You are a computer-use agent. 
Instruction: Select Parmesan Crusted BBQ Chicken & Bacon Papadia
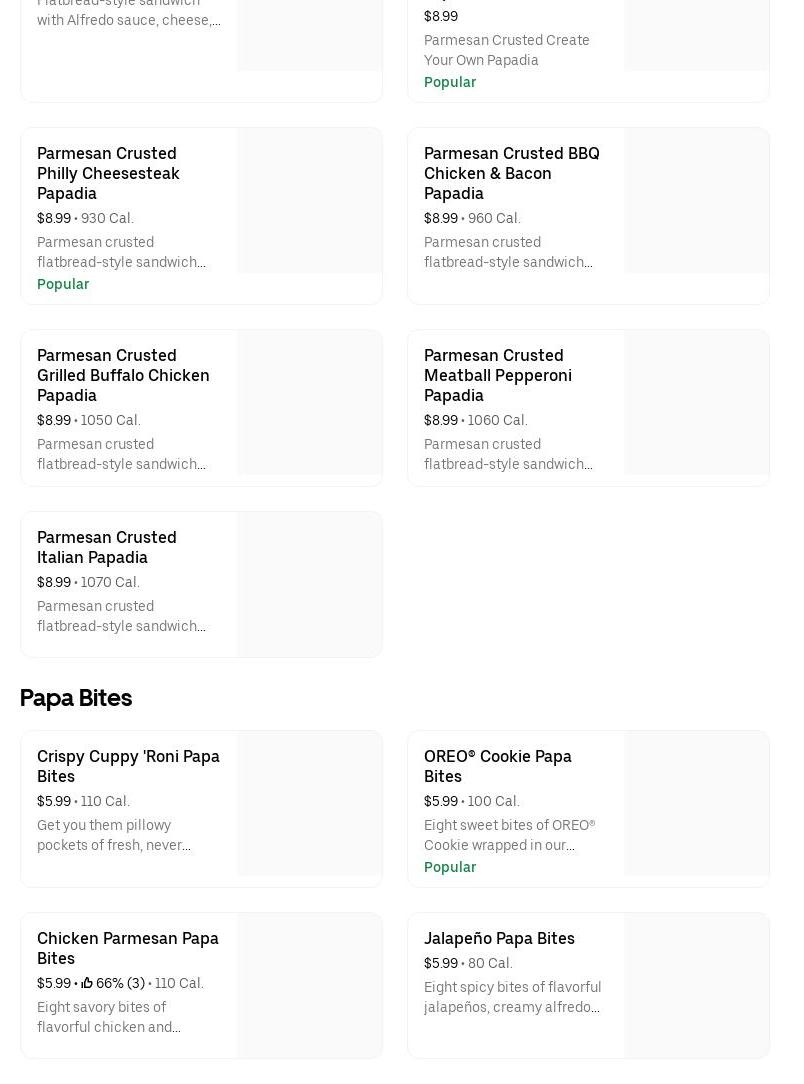[511, 173]
